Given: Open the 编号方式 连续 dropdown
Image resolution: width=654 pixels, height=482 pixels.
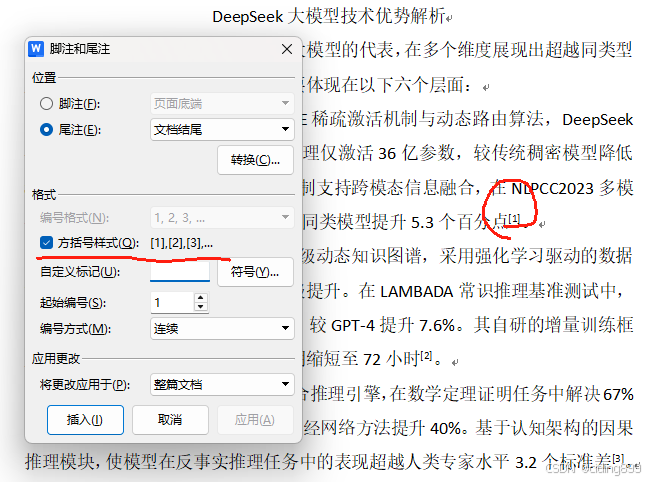Looking at the screenshot, I should (222, 328).
